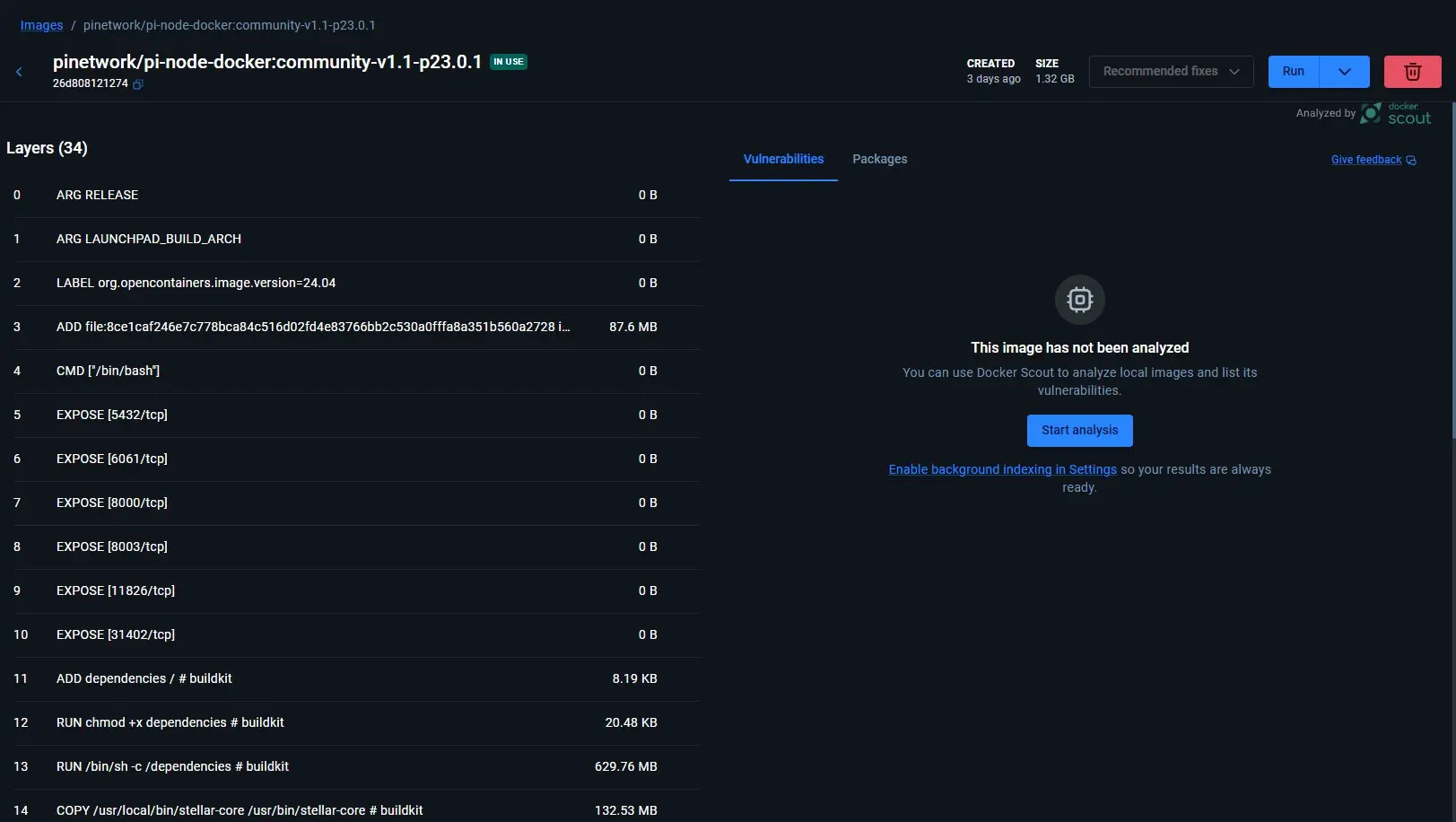Expand the Run button dropdown arrow
The image size is (1456, 822).
pos(1344,72)
